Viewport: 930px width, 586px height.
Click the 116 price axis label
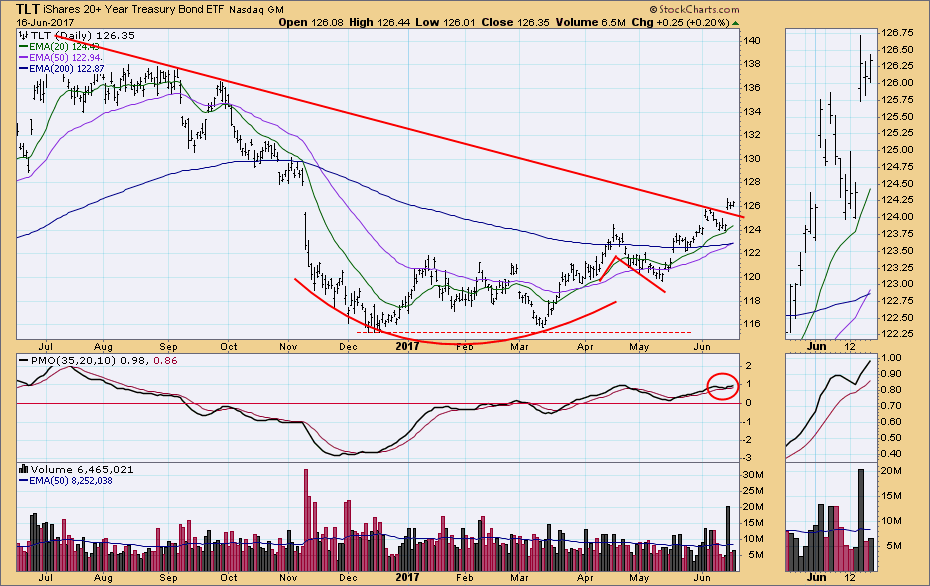click(752, 324)
